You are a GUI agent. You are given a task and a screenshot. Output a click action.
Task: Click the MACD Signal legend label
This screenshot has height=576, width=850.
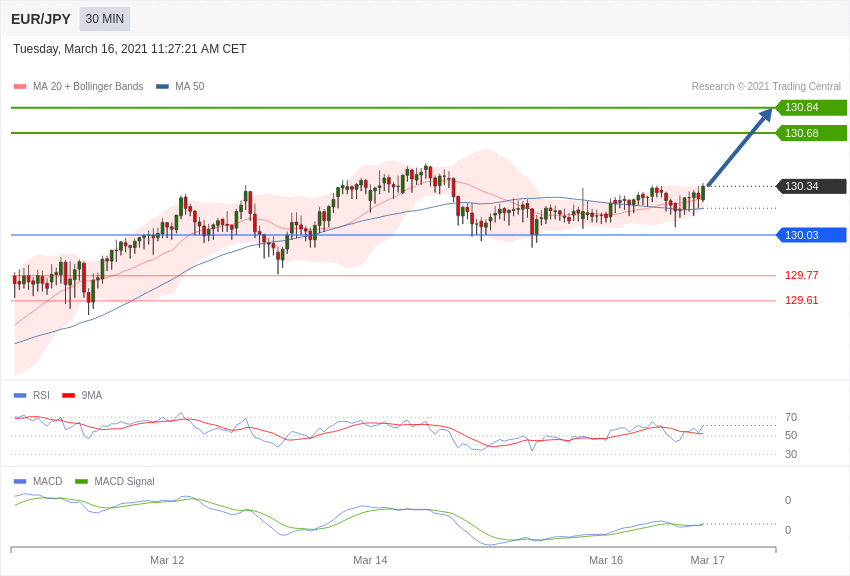click(124, 481)
